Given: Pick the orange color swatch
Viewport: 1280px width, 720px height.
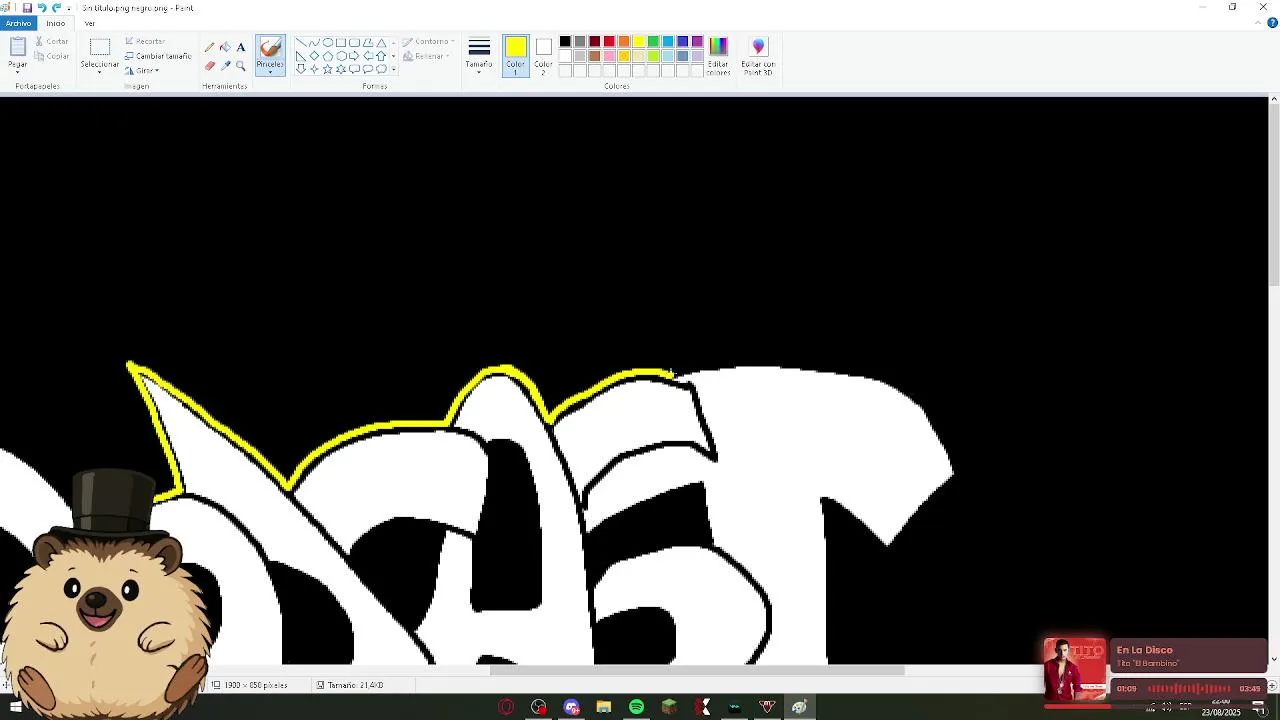Looking at the screenshot, I should pos(624,41).
